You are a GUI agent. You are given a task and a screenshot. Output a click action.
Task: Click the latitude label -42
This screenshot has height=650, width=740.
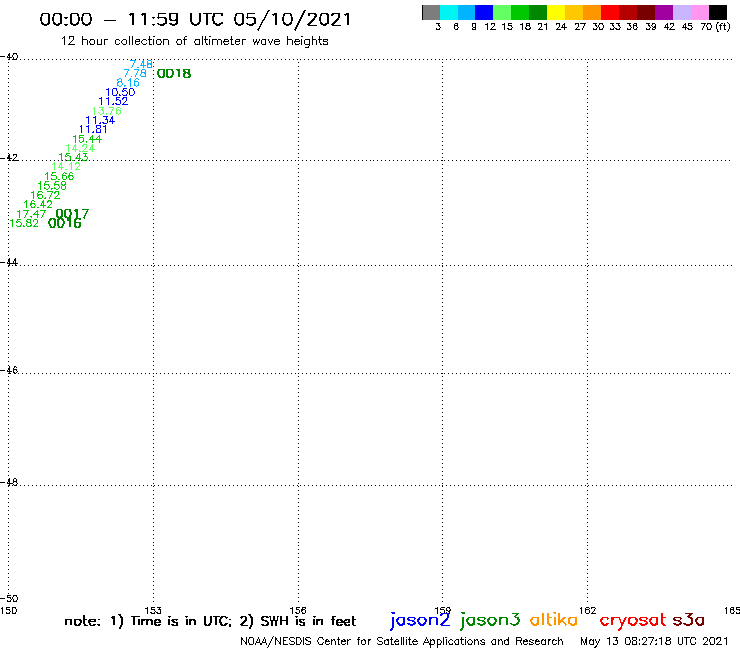tap(9, 158)
